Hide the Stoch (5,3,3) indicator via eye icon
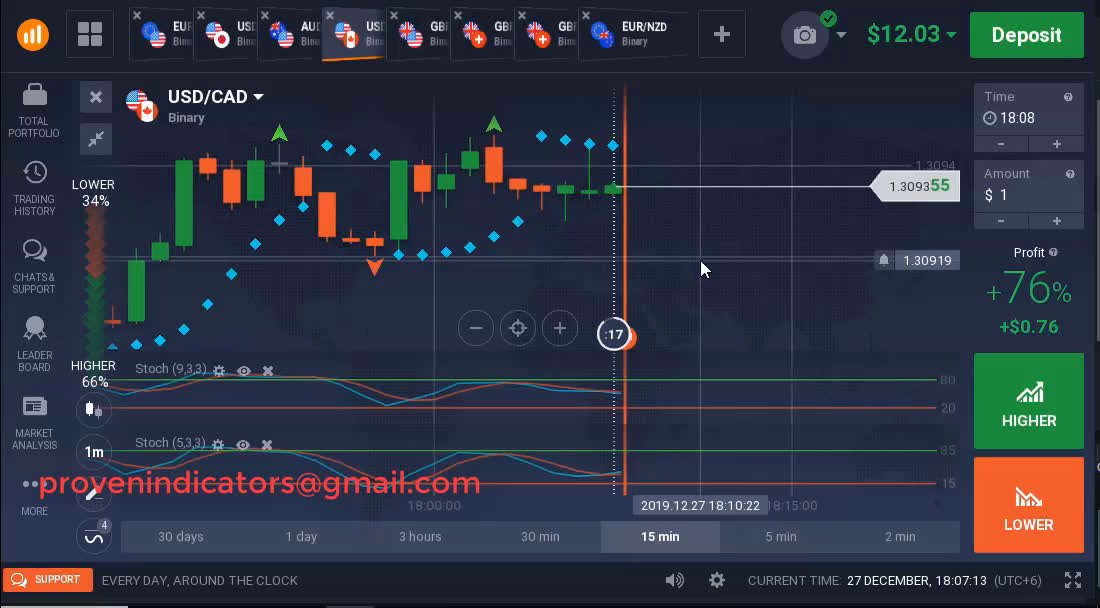 (243, 444)
